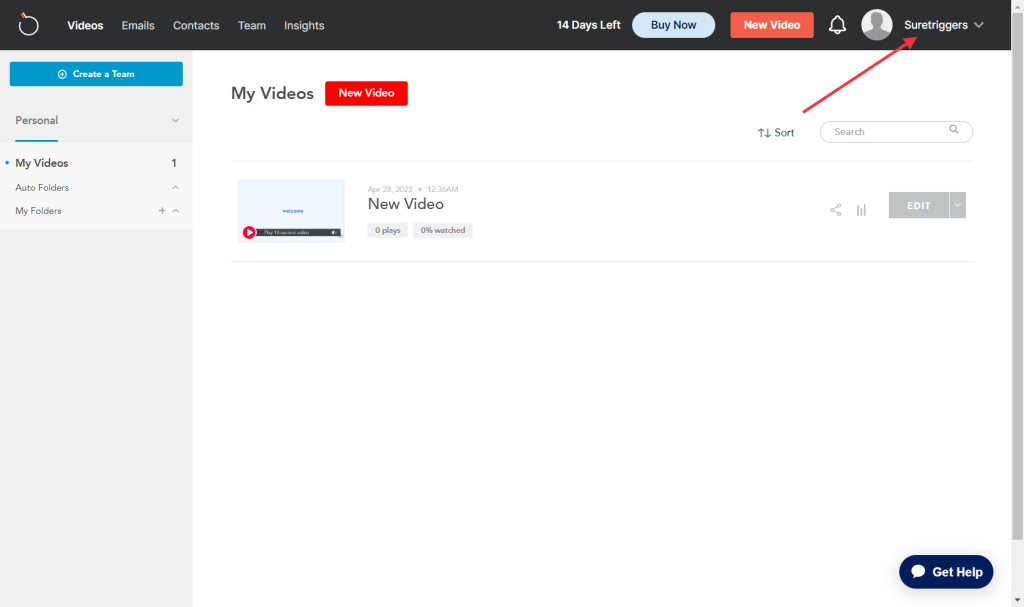Open the notifications bell
Viewport: 1024px width, 607px height.
[837, 25]
